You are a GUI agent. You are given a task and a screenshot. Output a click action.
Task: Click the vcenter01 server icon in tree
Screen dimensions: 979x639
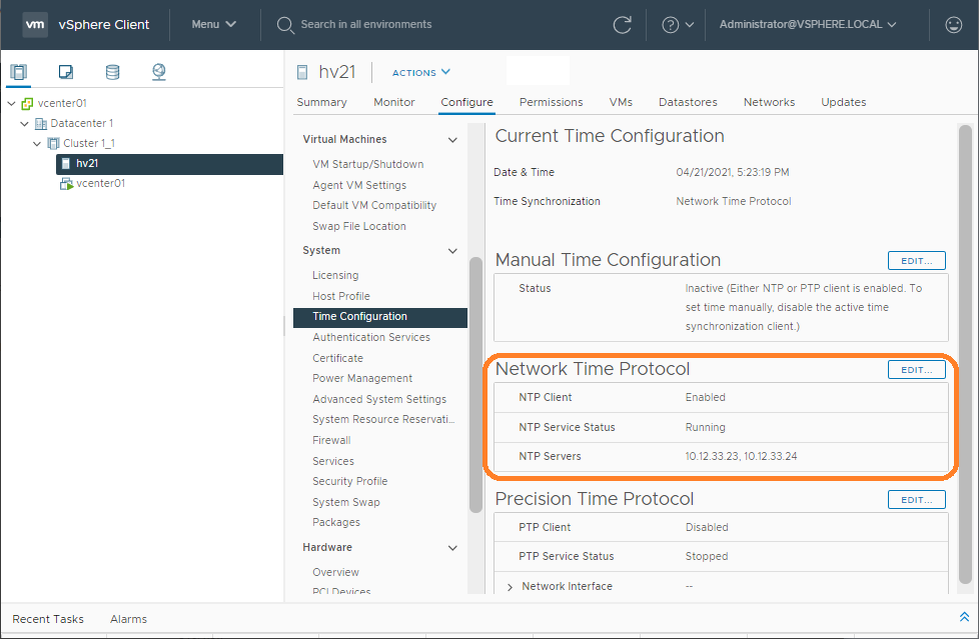(x=27, y=104)
